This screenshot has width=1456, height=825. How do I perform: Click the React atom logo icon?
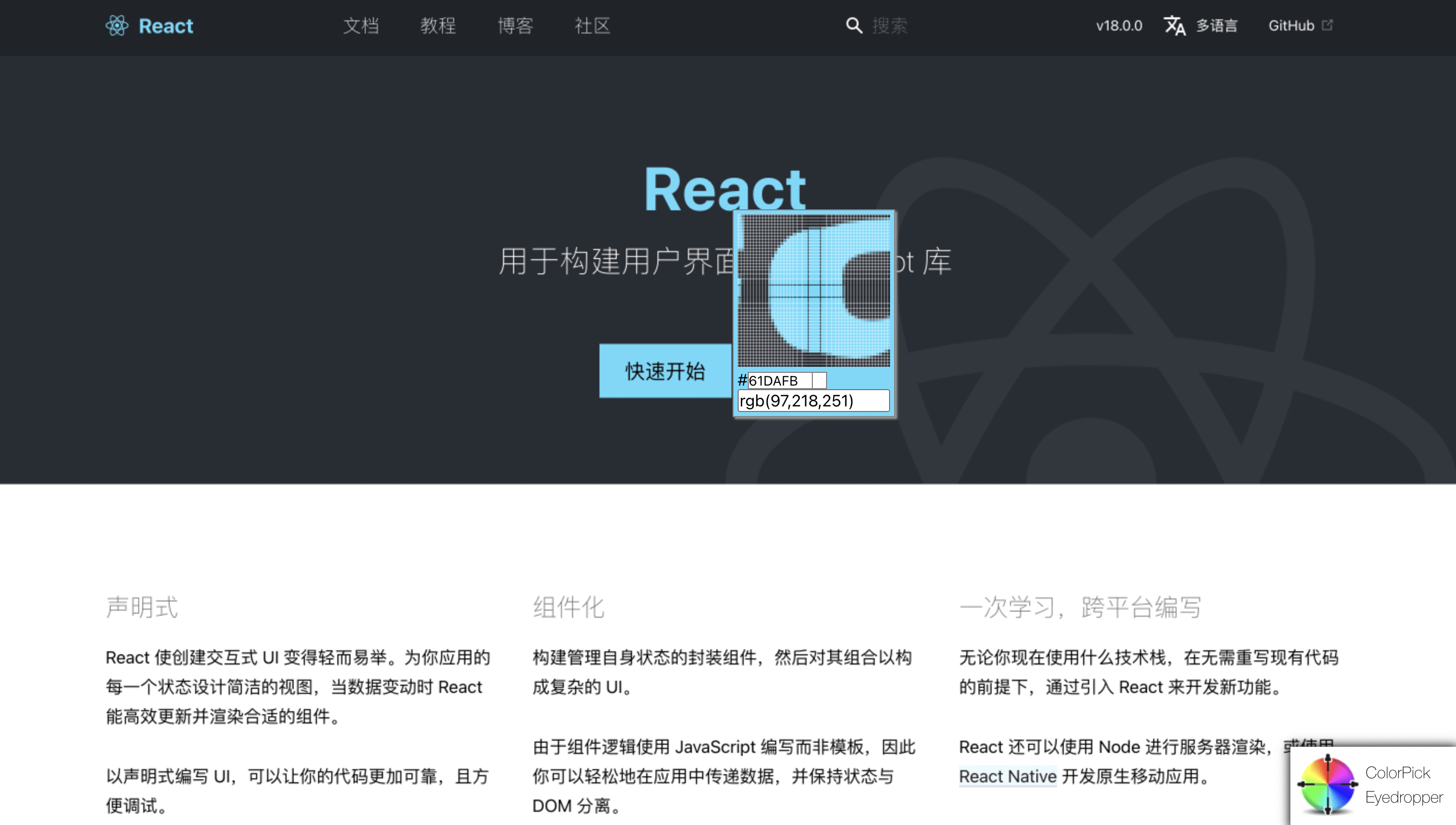point(117,25)
